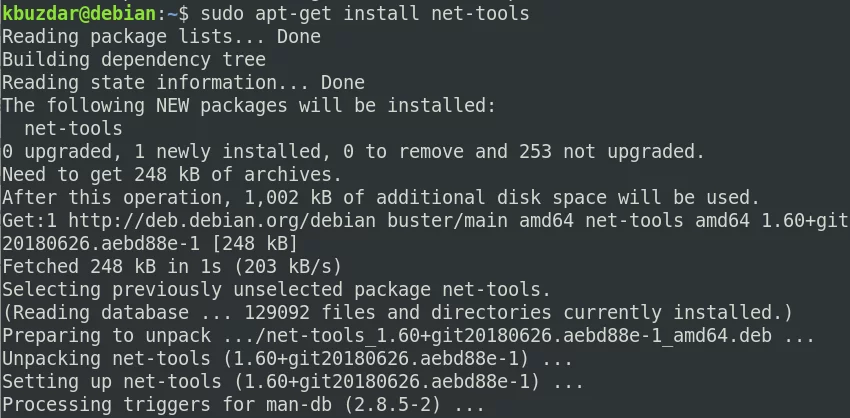Click the indented 'net-tools' package name
Image resolution: width=850 pixels, height=418 pixels.
(x=73, y=128)
